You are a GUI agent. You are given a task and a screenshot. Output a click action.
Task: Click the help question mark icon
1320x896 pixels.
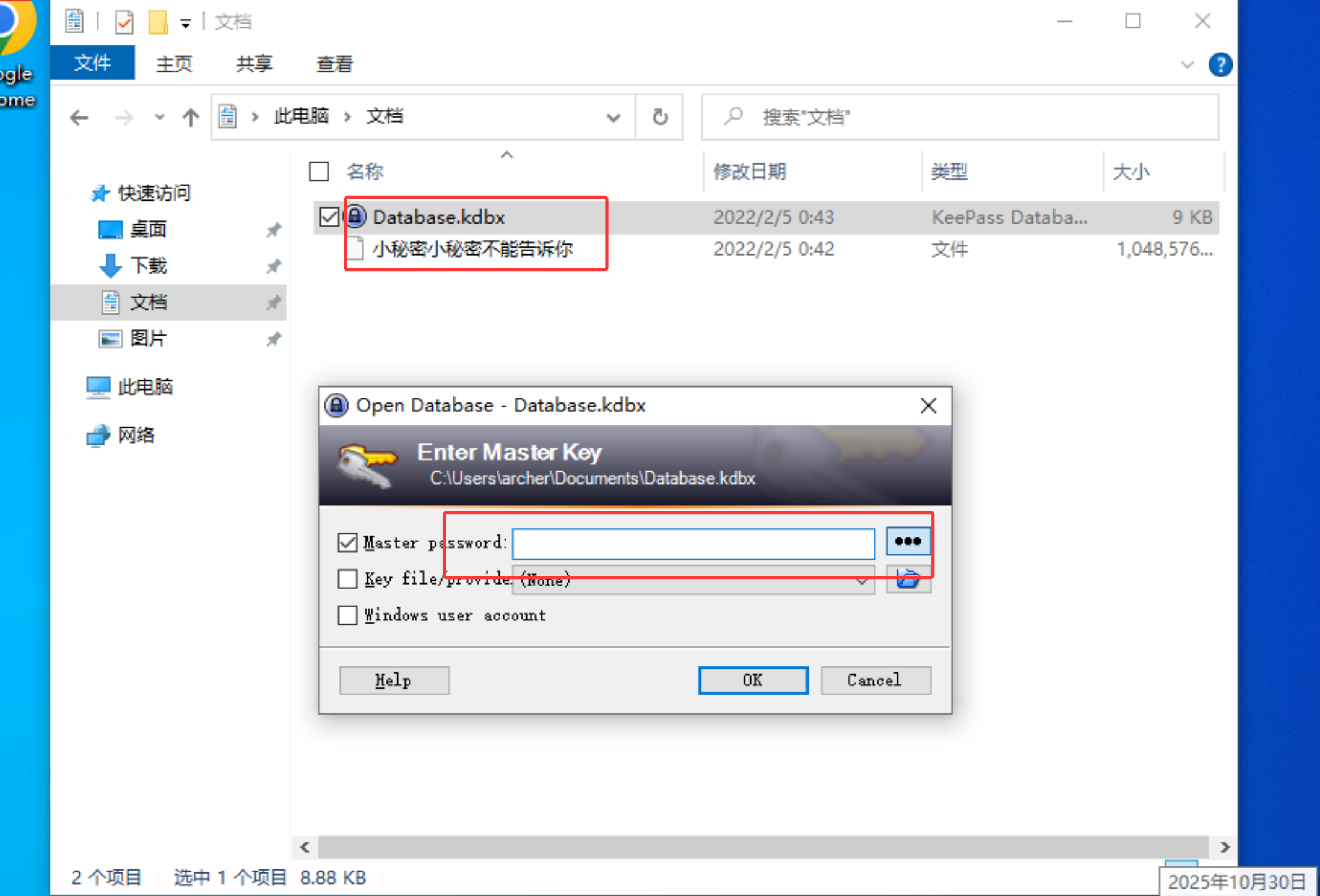[1220, 64]
